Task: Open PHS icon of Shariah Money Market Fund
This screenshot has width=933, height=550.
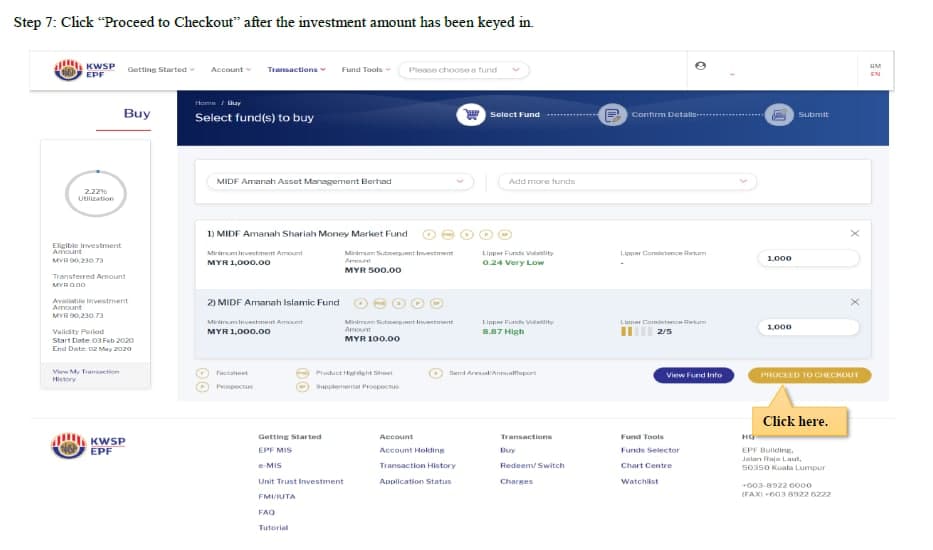Action: tap(448, 235)
